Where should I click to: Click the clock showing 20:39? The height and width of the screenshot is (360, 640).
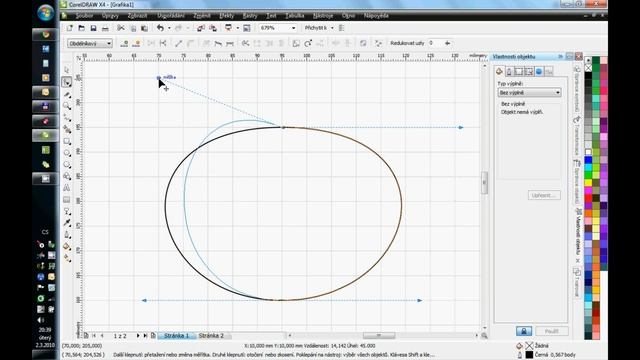[45, 330]
